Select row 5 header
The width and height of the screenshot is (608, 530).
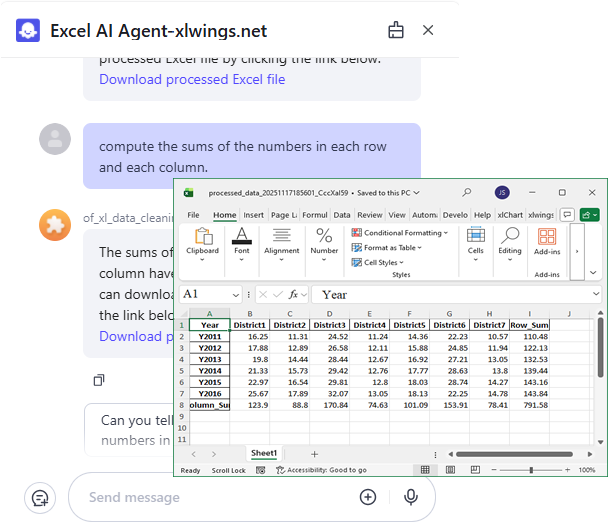(x=181, y=371)
